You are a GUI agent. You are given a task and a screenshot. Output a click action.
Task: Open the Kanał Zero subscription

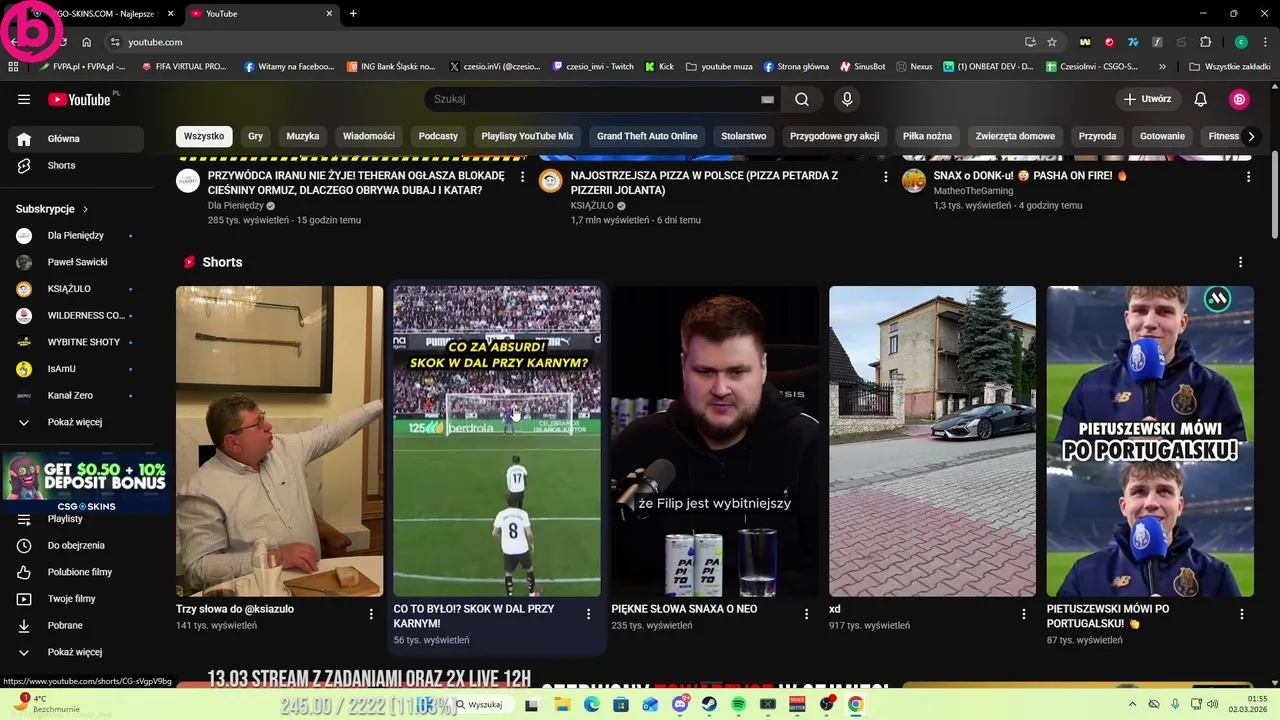(75, 395)
